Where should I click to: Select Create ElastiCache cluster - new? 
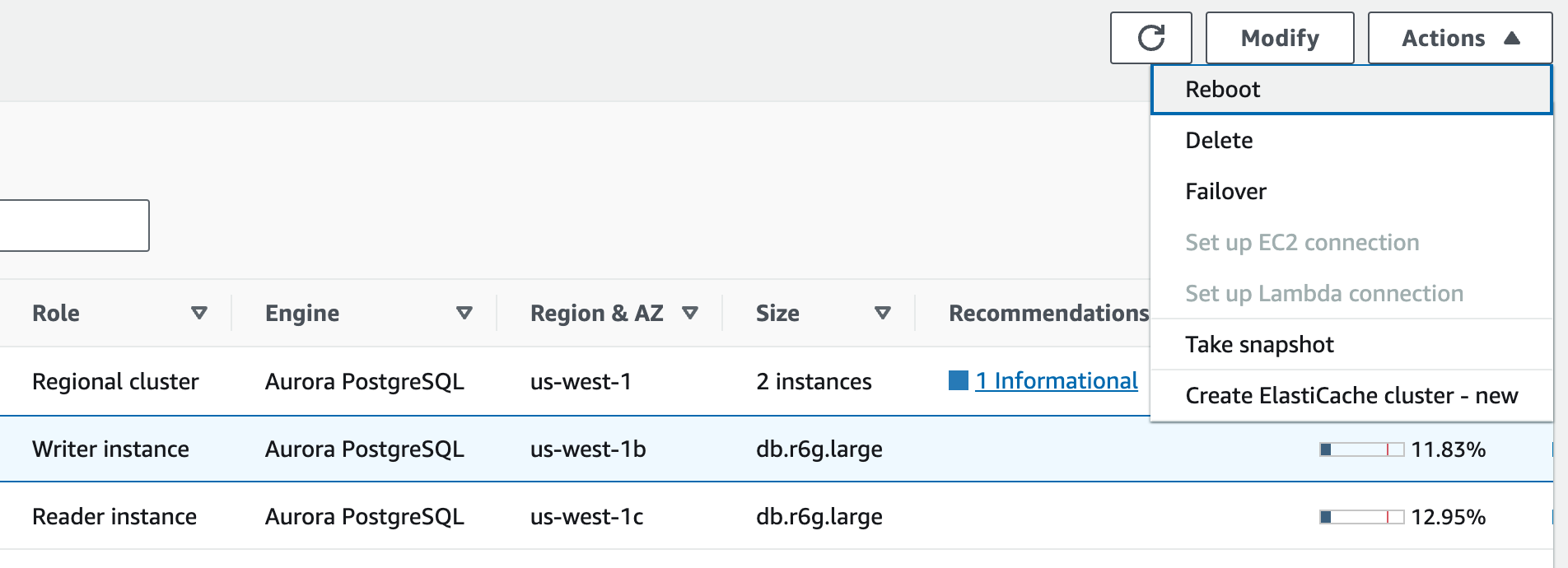pyautogui.click(x=1351, y=396)
